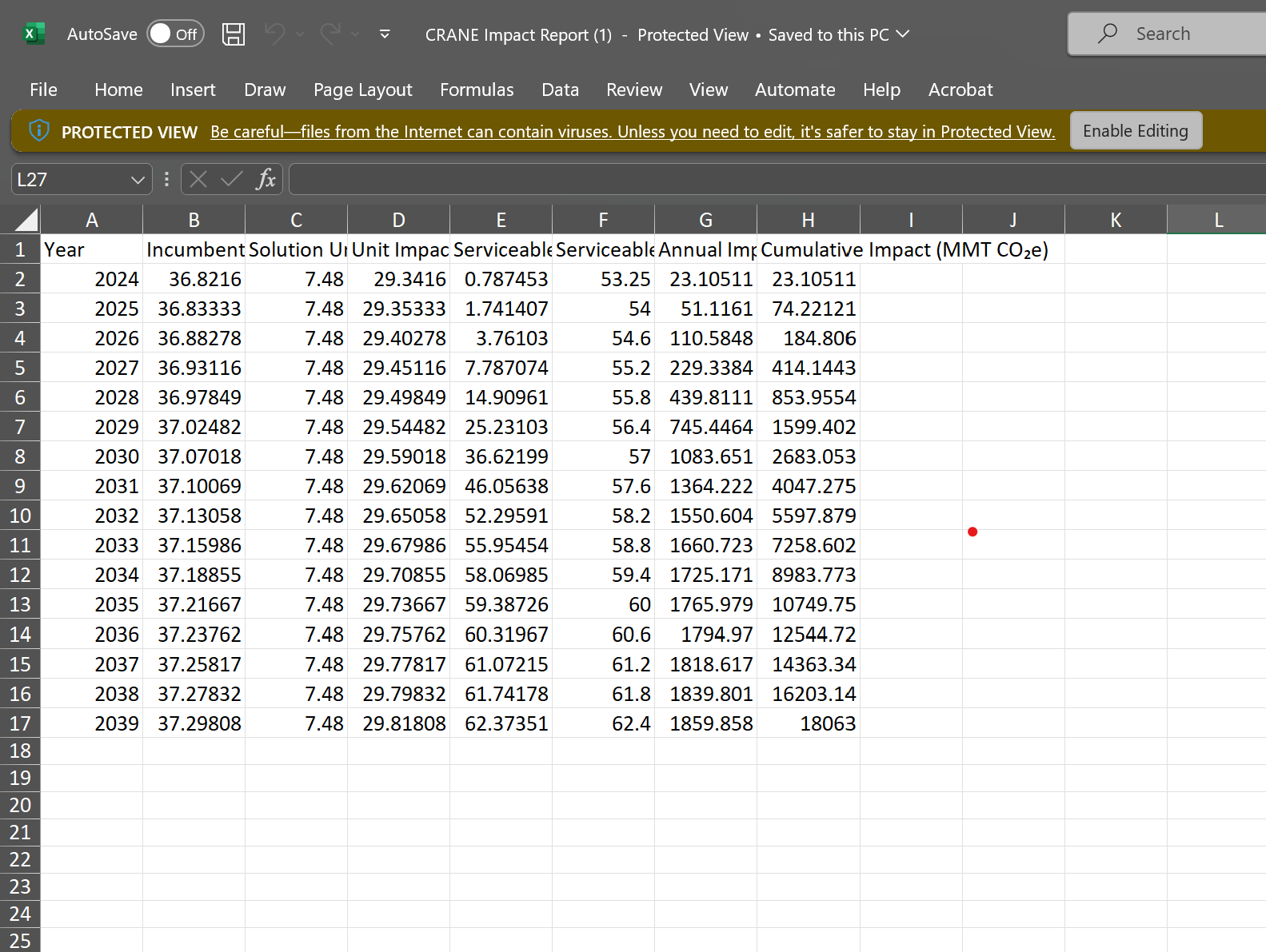
Task: Open the File menu
Action: click(x=43, y=90)
